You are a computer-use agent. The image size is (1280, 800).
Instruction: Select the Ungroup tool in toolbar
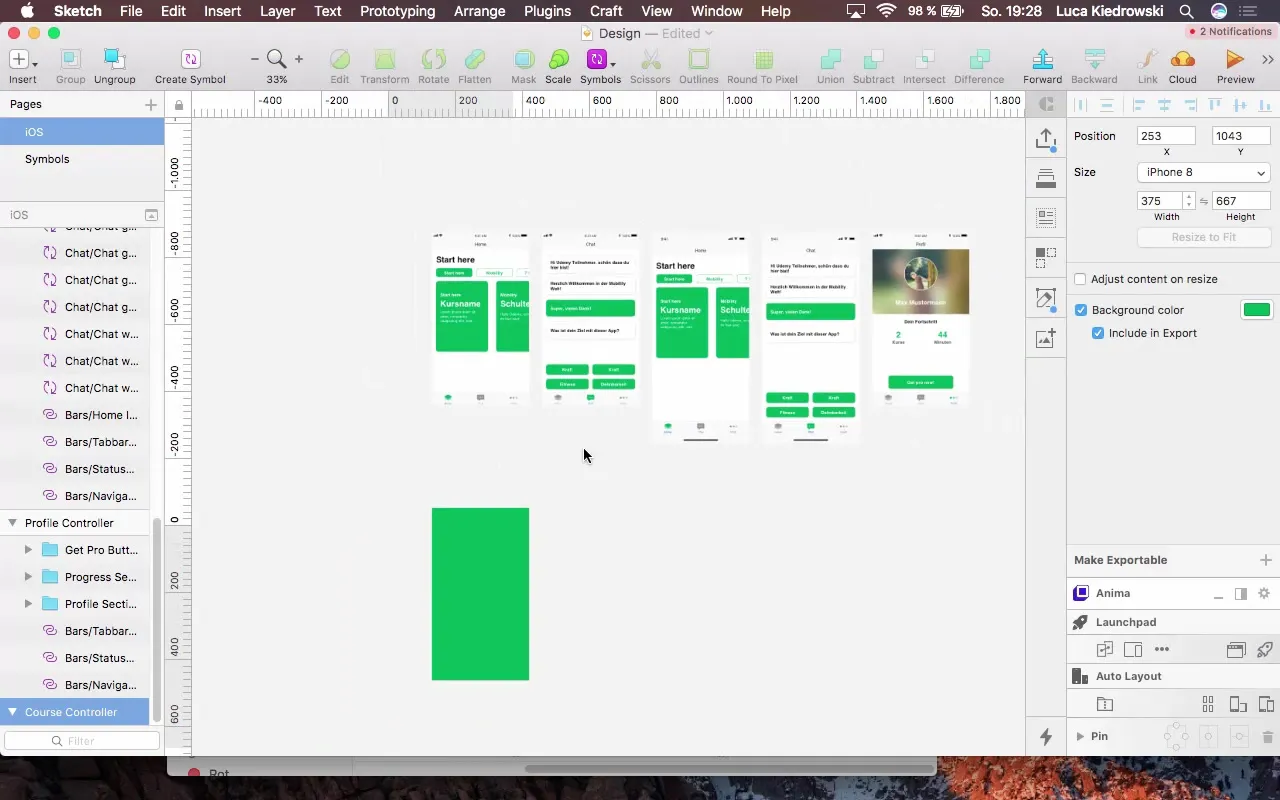pos(115,59)
